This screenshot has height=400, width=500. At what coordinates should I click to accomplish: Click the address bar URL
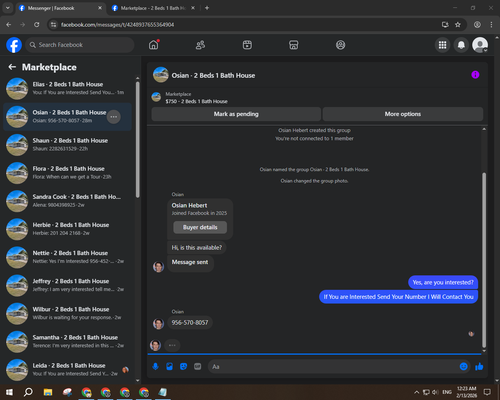coord(117,25)
